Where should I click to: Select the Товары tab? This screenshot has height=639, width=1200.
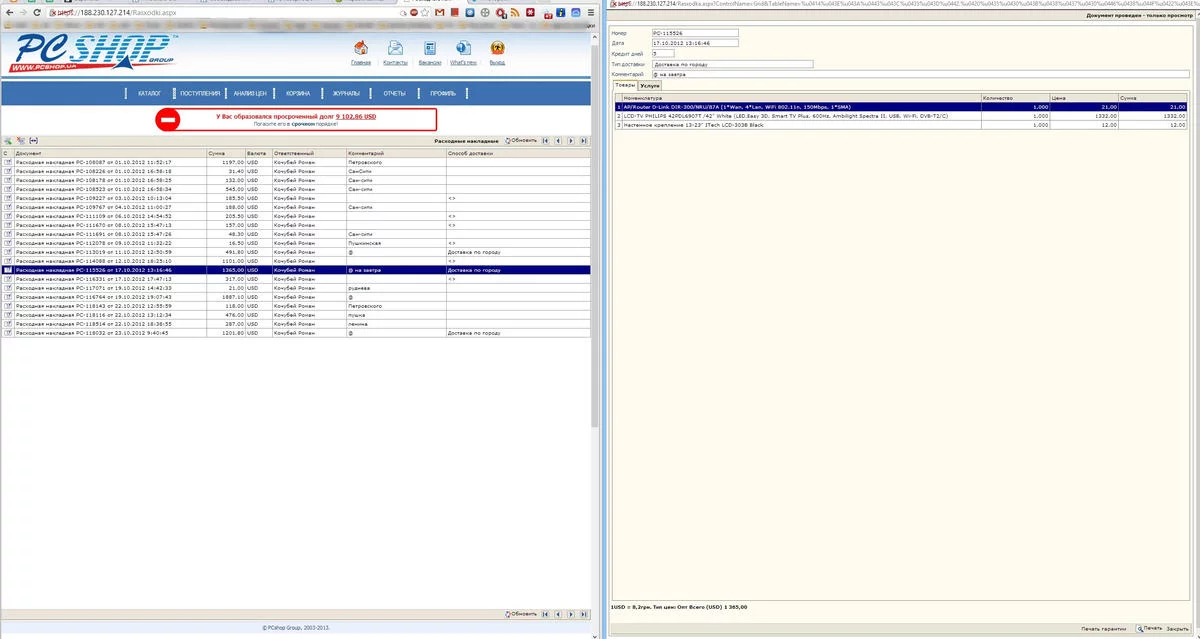[624, 87]
